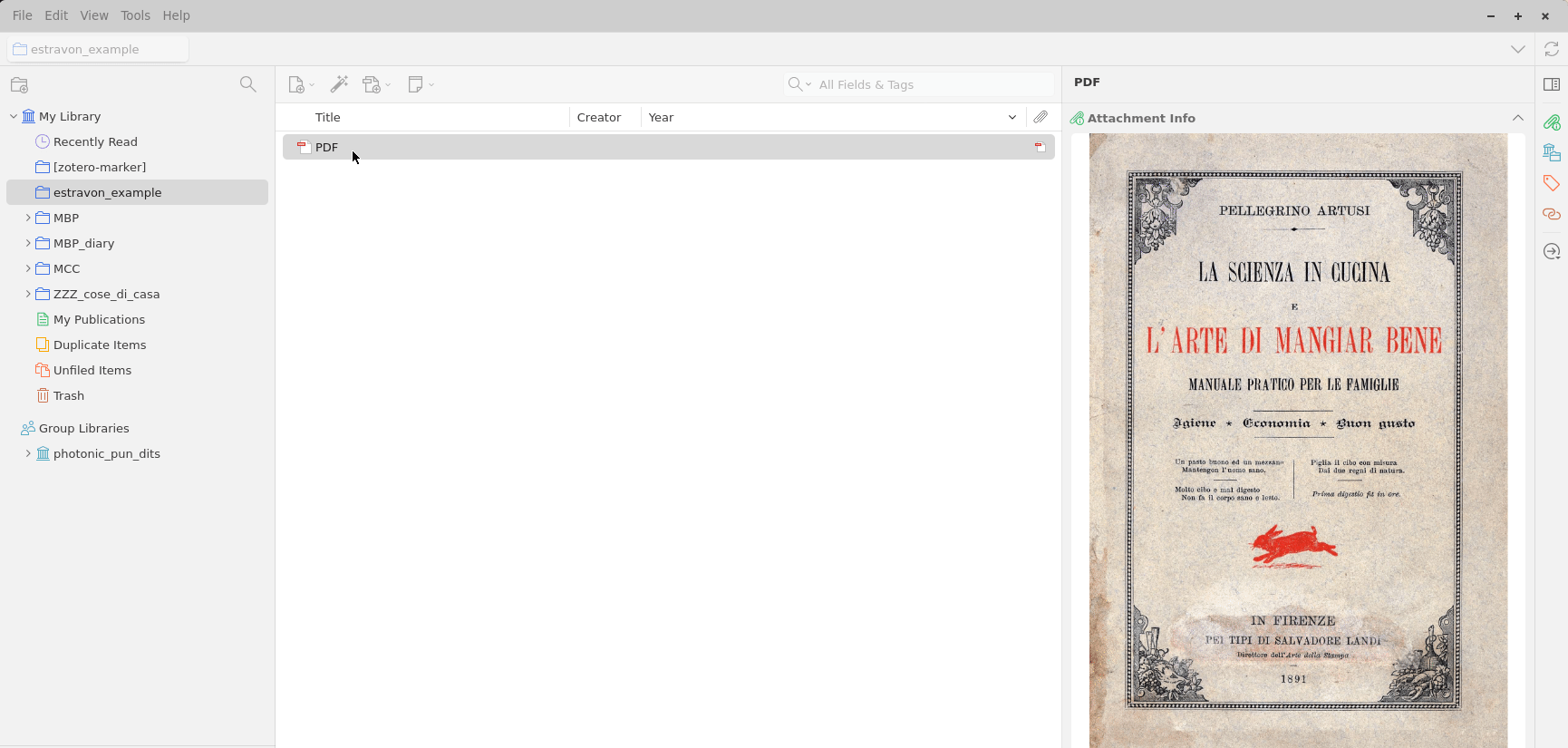
Task: Select the MCC collection
Action: pyautogui.click(x=66, y=268)
